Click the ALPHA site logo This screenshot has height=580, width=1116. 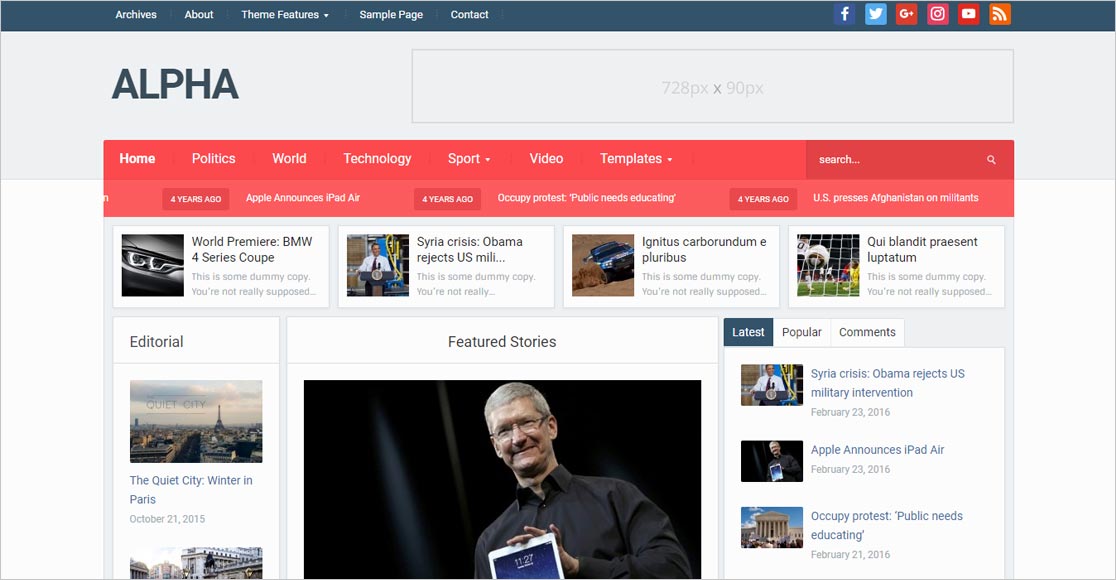[x=175, y=84]
